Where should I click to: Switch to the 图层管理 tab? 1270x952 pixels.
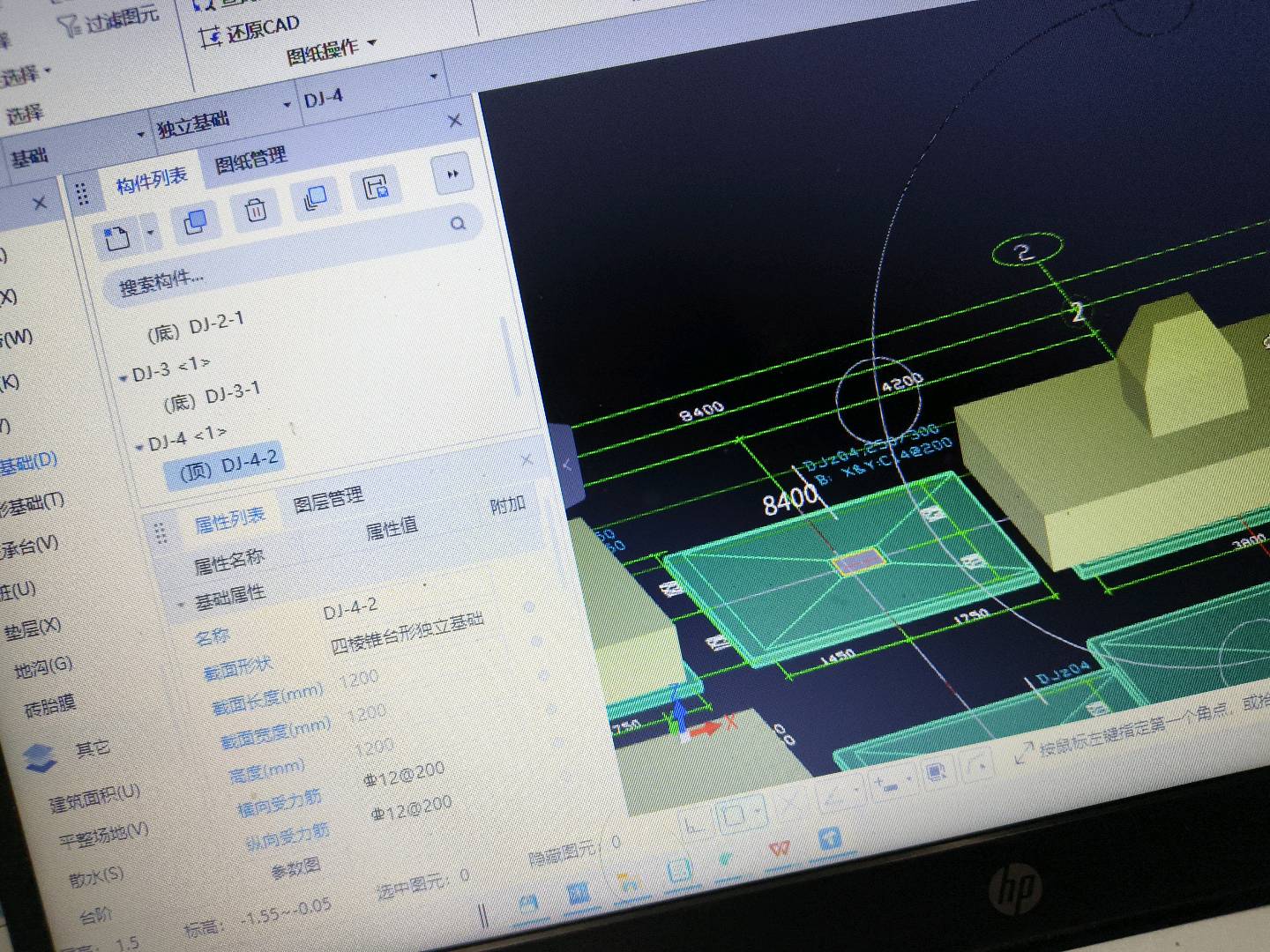tap(328, 501)
